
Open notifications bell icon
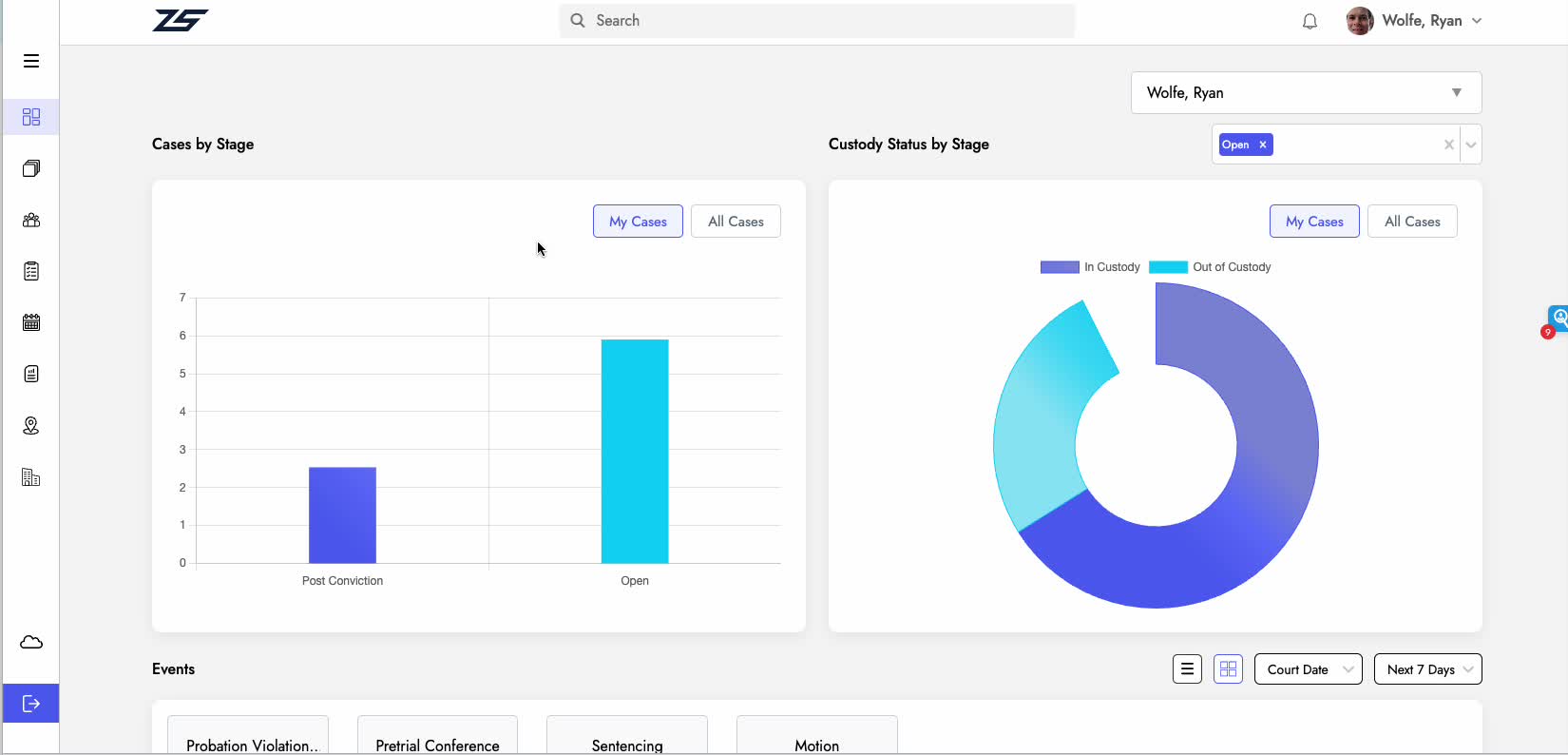point(1310,21)
